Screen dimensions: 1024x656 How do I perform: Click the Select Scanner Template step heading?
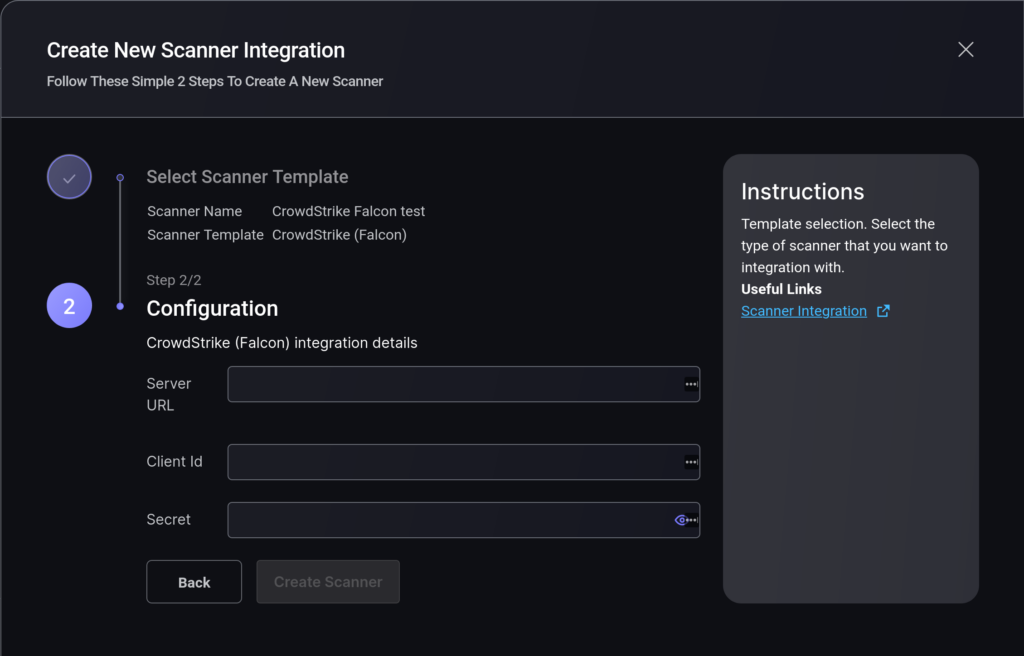[x=248, y=177]
